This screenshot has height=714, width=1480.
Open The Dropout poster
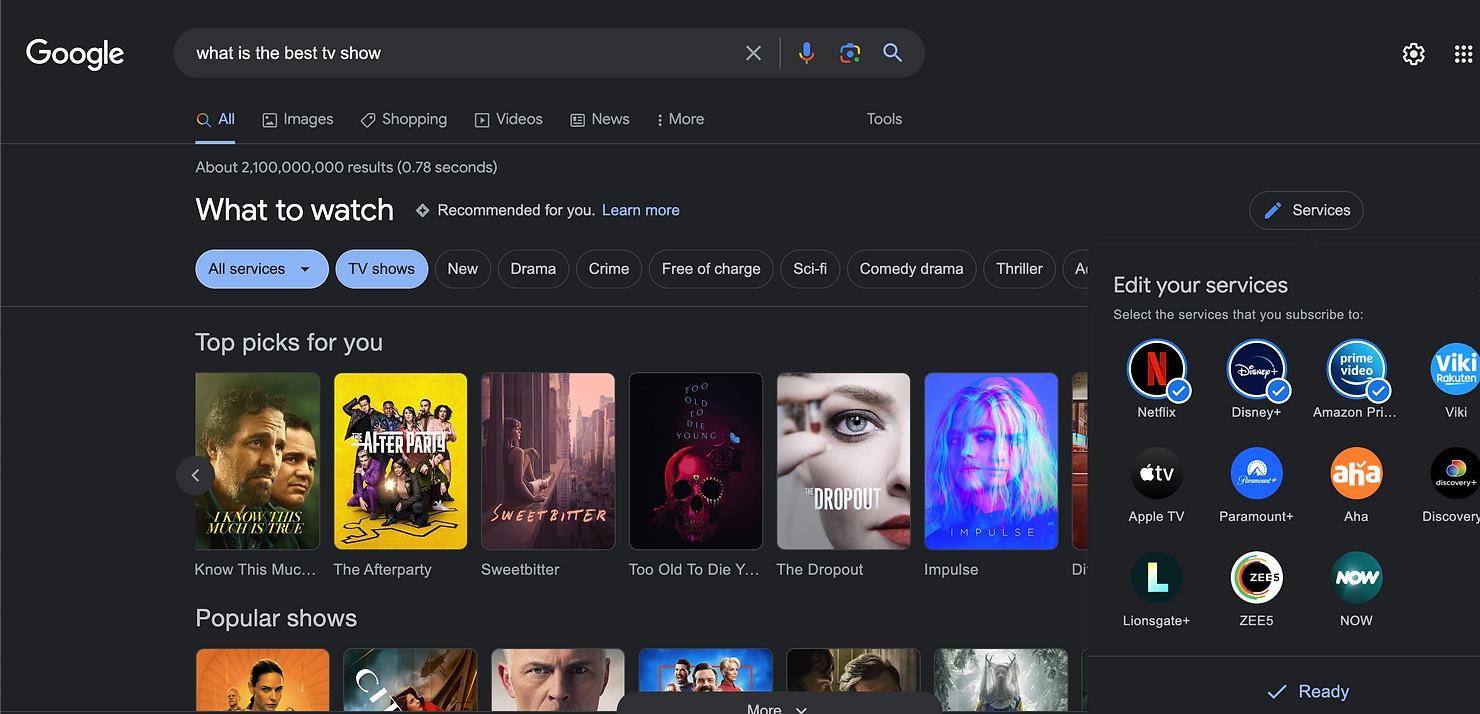(x=844, y=461)
